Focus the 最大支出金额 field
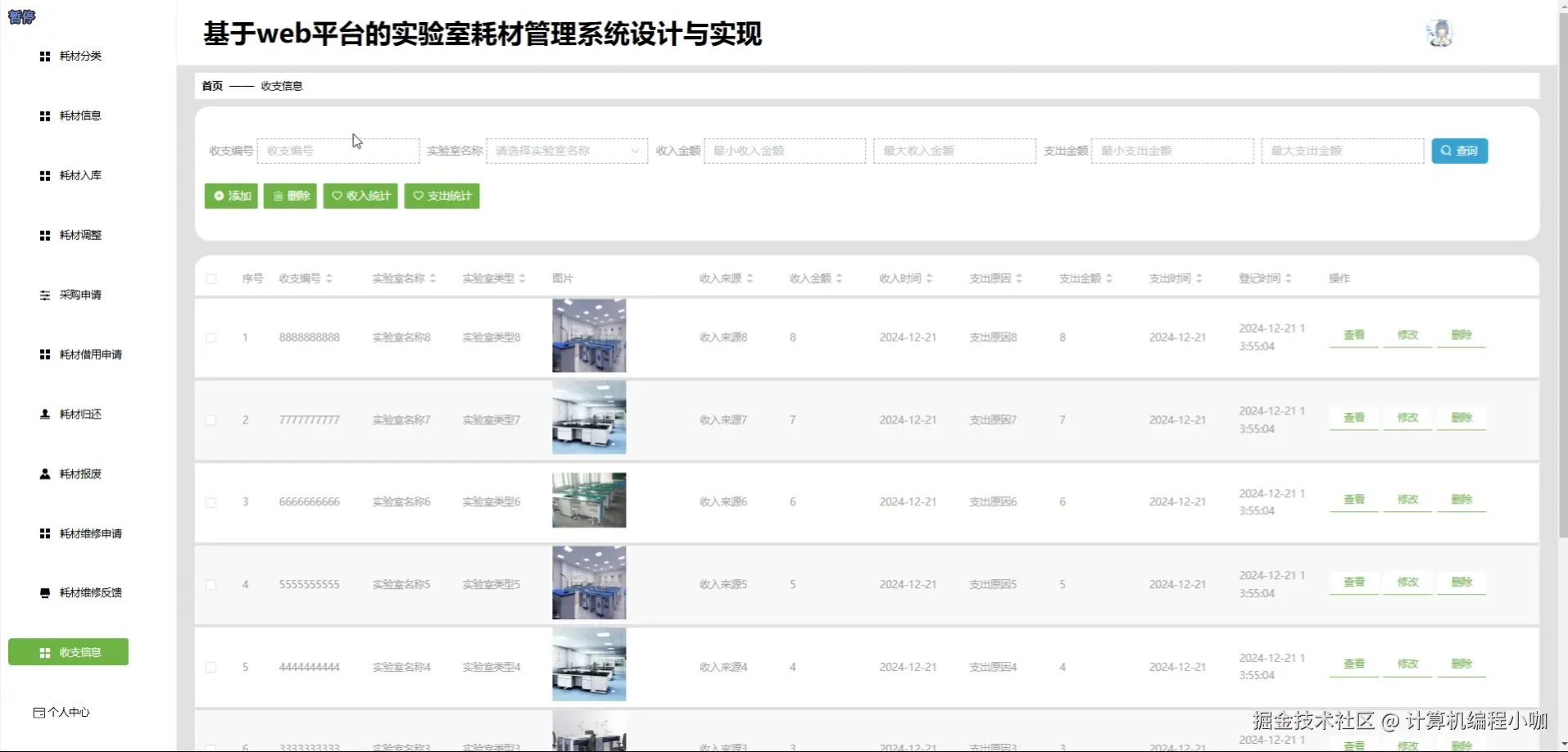The image size is (1568, 752). 1342,151
